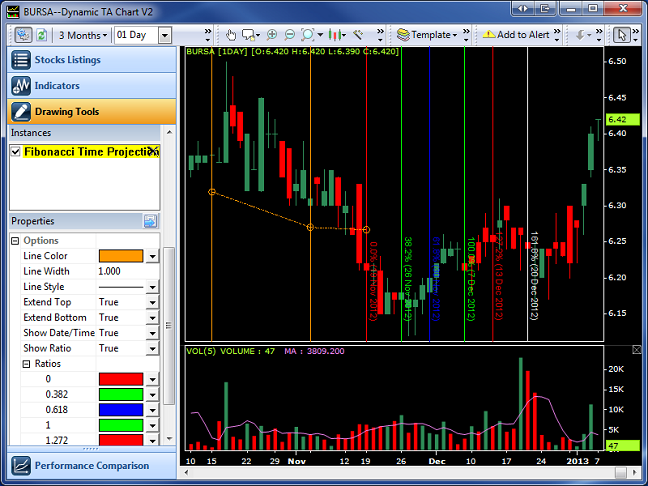Expand overflow chevron after 01 Day
Viewport: 648px width, 486px height.
coord(208,35)
